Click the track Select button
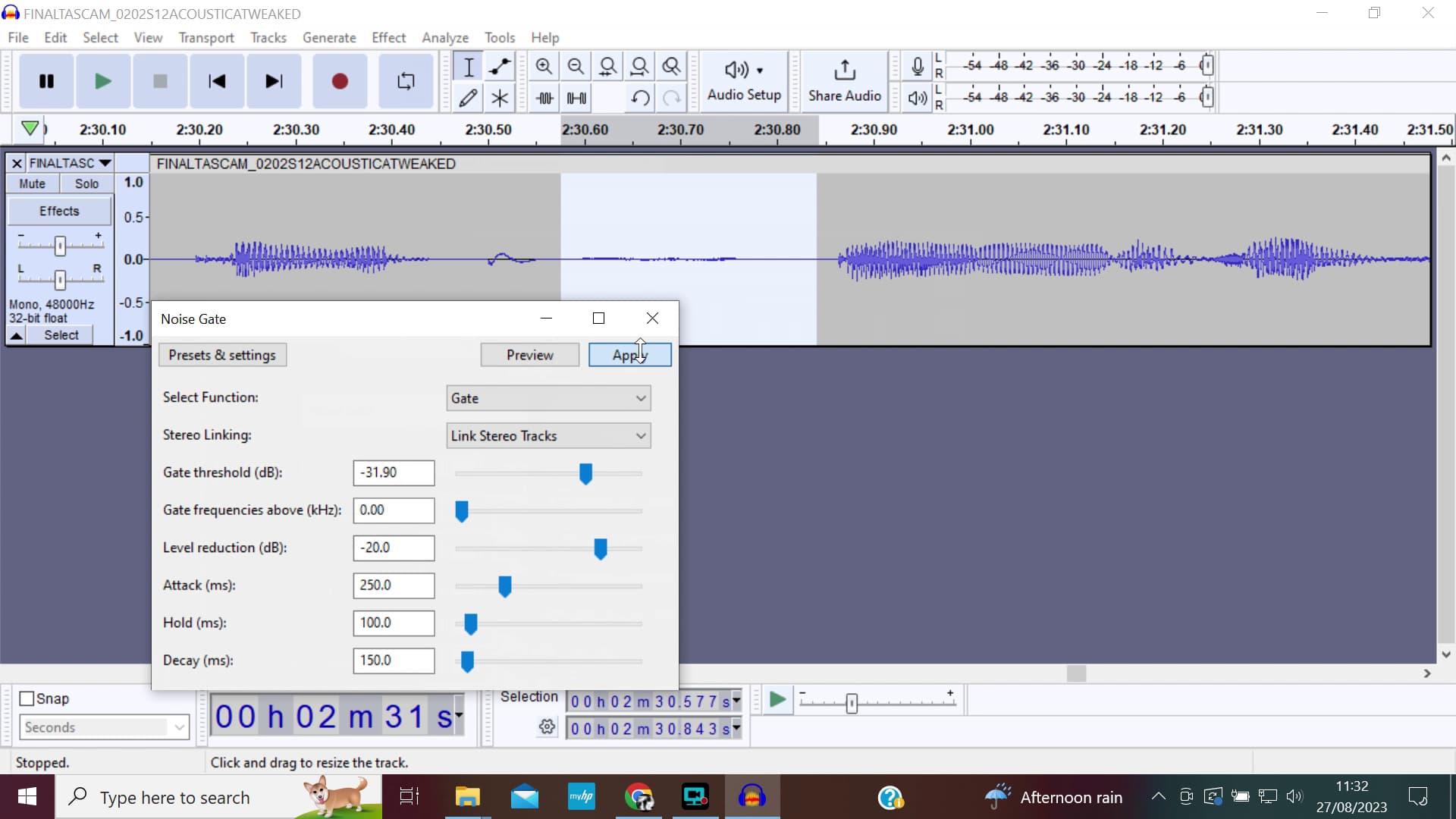Screen dimensions: 1456x819 (x=61, y=335)
